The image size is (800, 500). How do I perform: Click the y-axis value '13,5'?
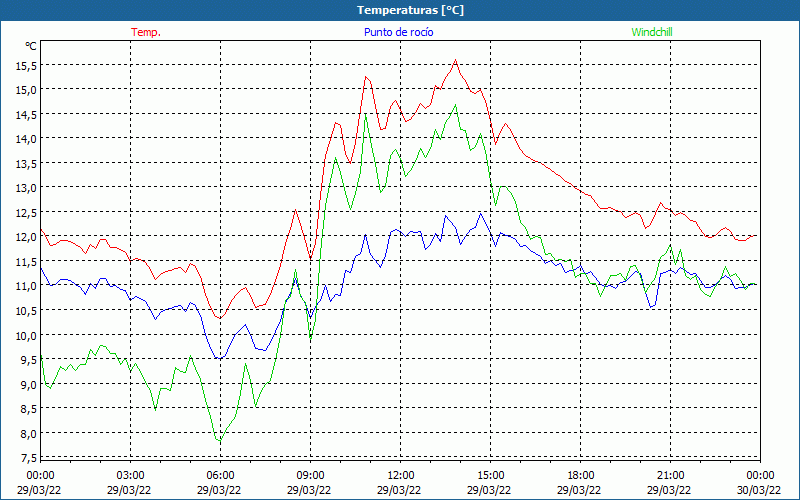pos(27,163)
